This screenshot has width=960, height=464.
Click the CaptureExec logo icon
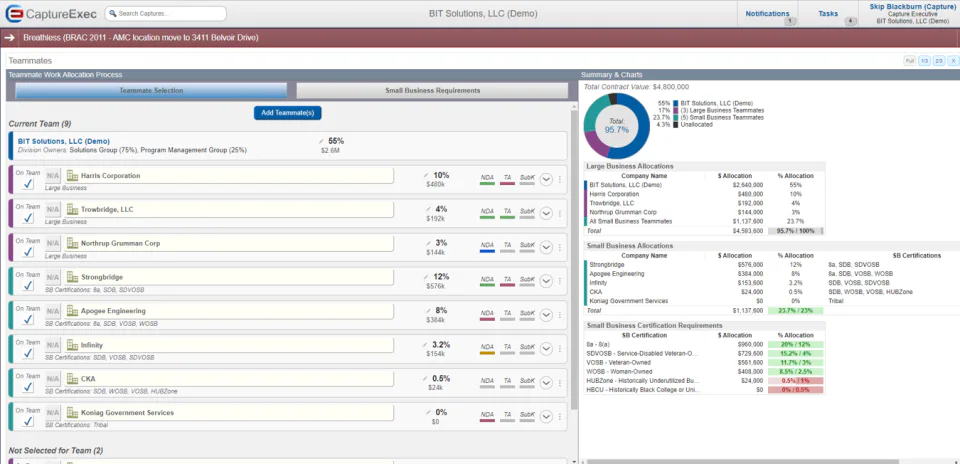tap(14, 13)
